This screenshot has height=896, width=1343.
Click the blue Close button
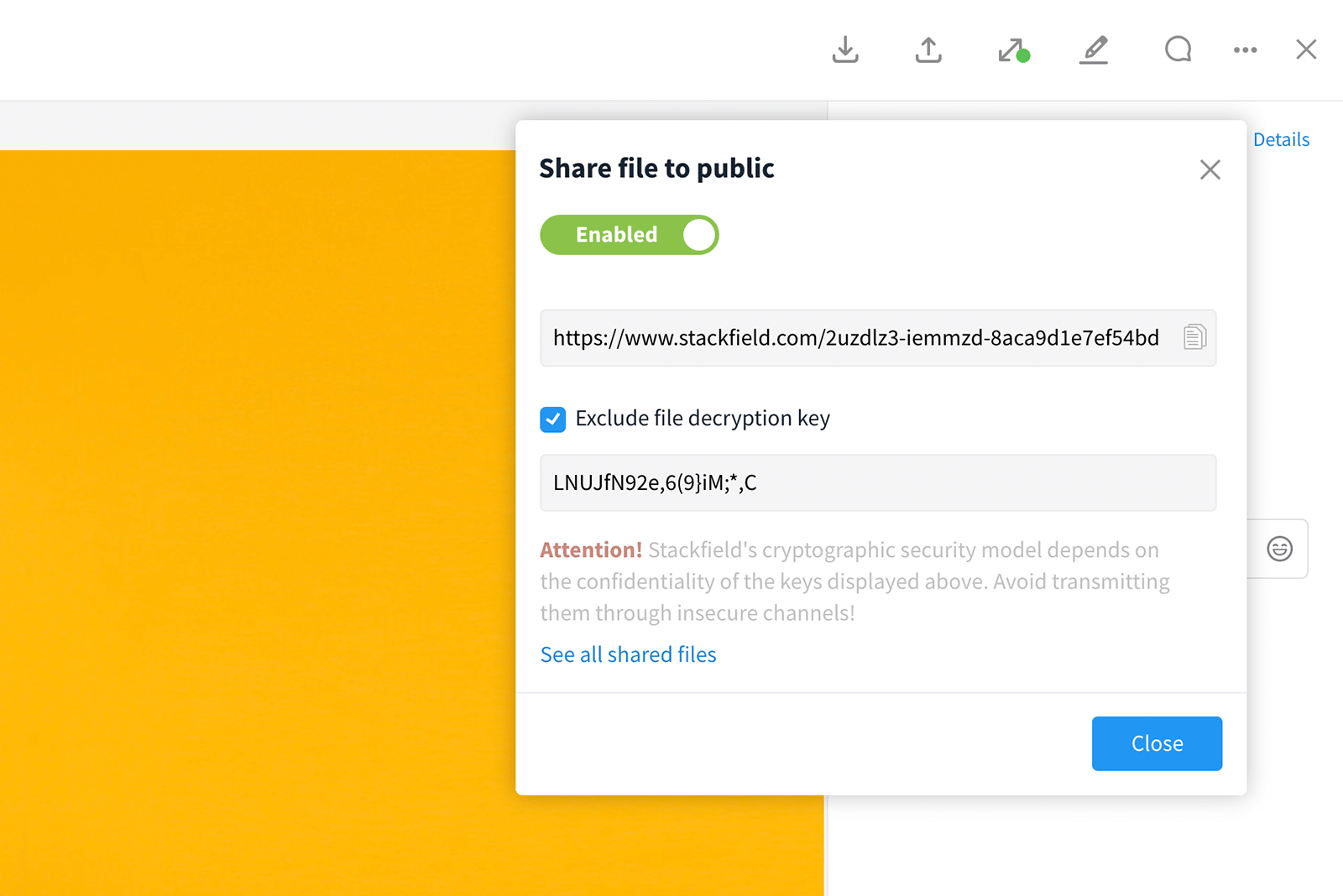click(x=1157, y=743)
